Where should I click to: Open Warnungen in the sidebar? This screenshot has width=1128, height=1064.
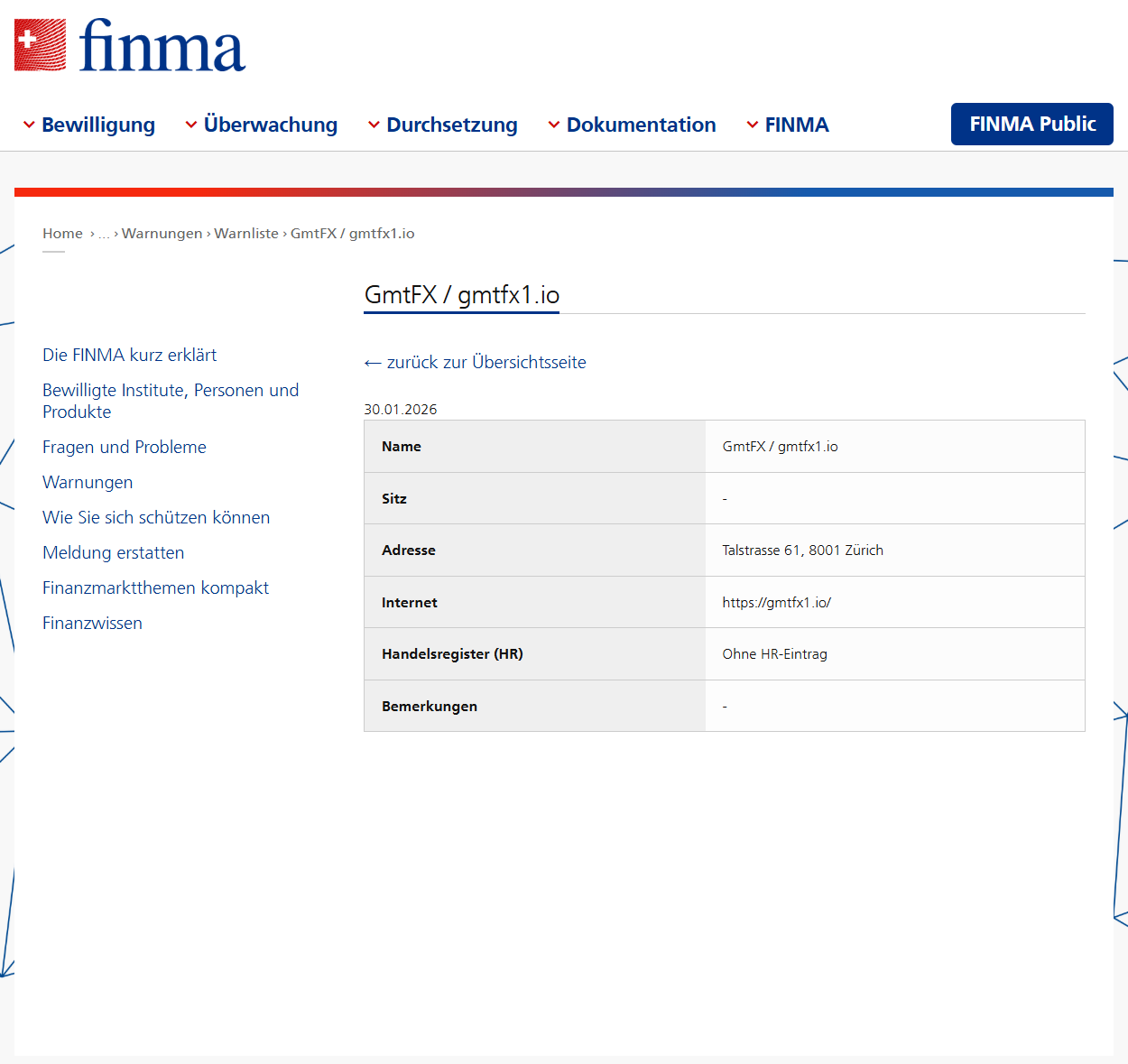click(88, 482)
